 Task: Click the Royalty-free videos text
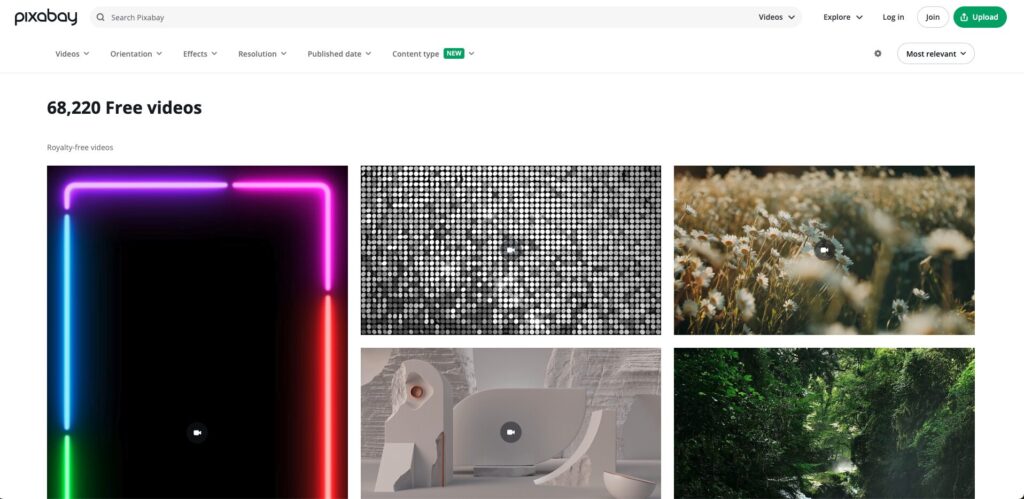coord(80,148)
